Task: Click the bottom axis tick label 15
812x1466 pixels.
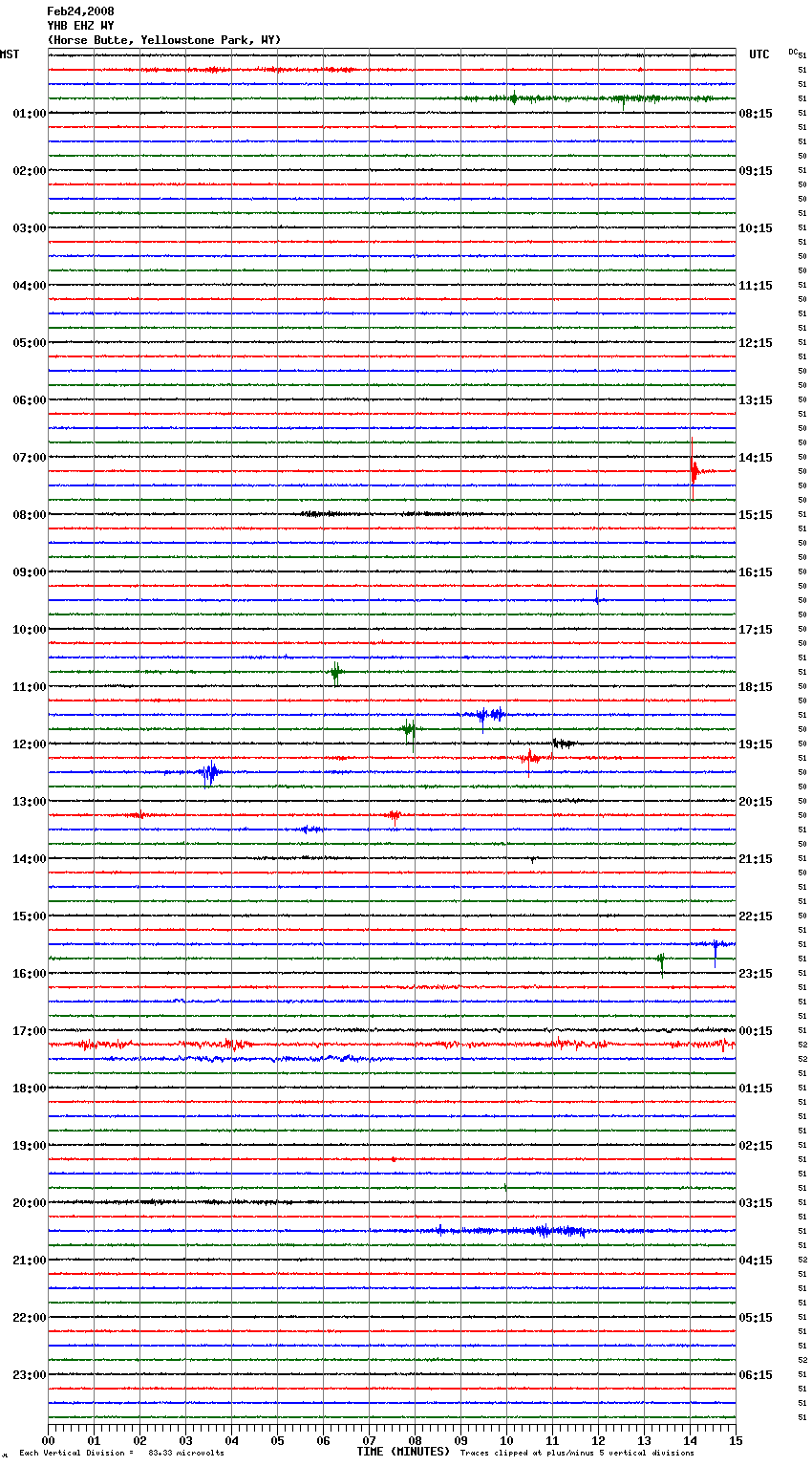Action: [x=736, y=1440]
